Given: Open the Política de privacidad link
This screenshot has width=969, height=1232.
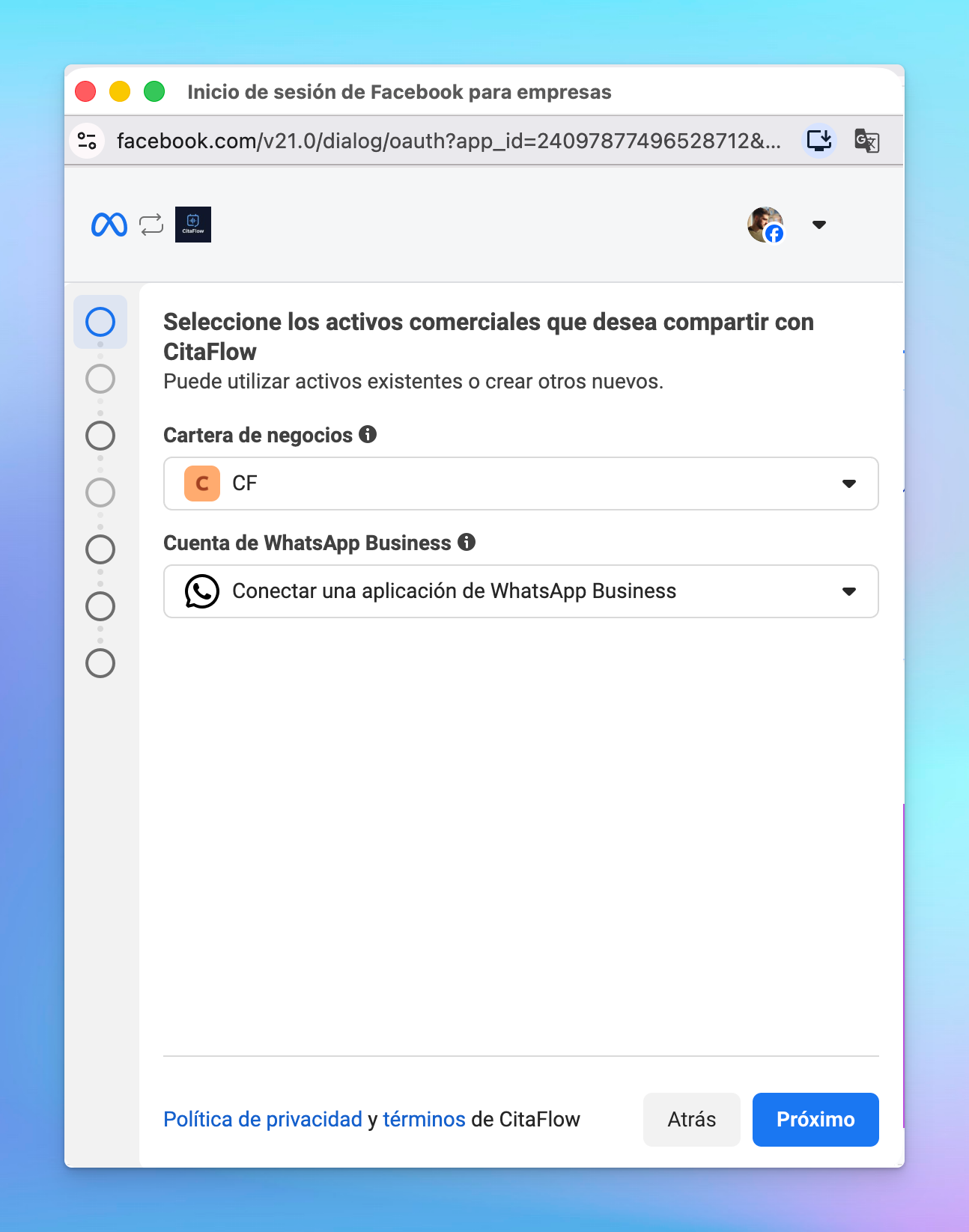Looking at the screenshot, I should pos(263,1119).
